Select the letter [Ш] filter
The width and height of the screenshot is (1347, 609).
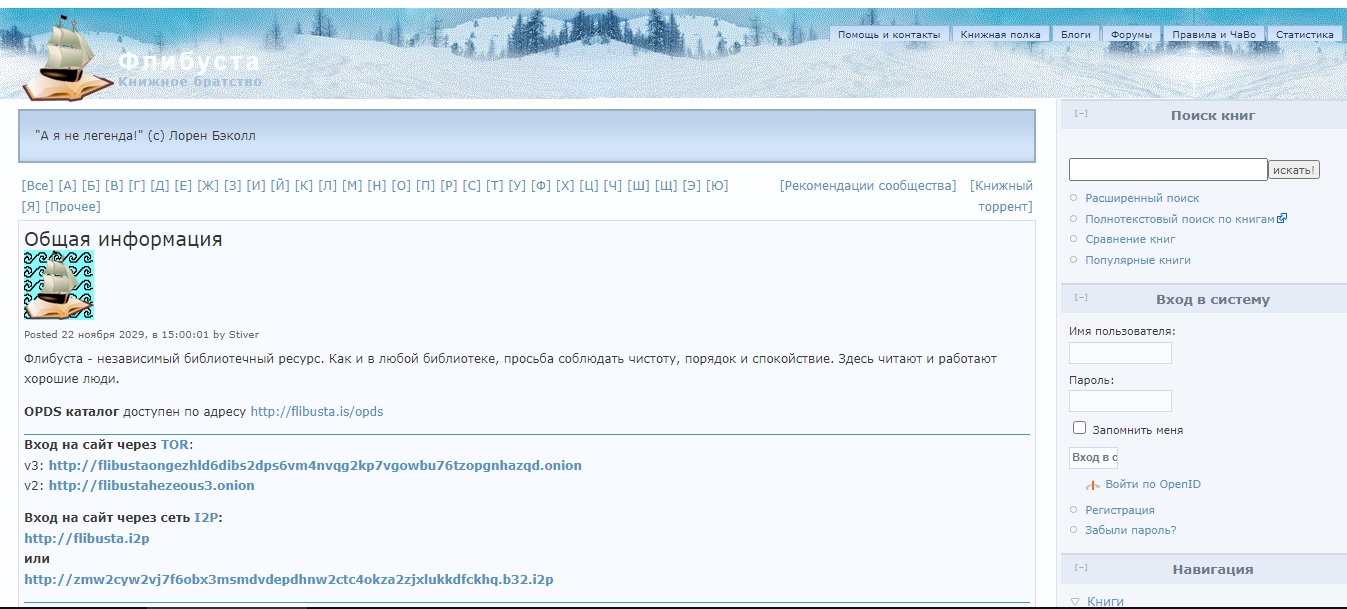point(638,186)
